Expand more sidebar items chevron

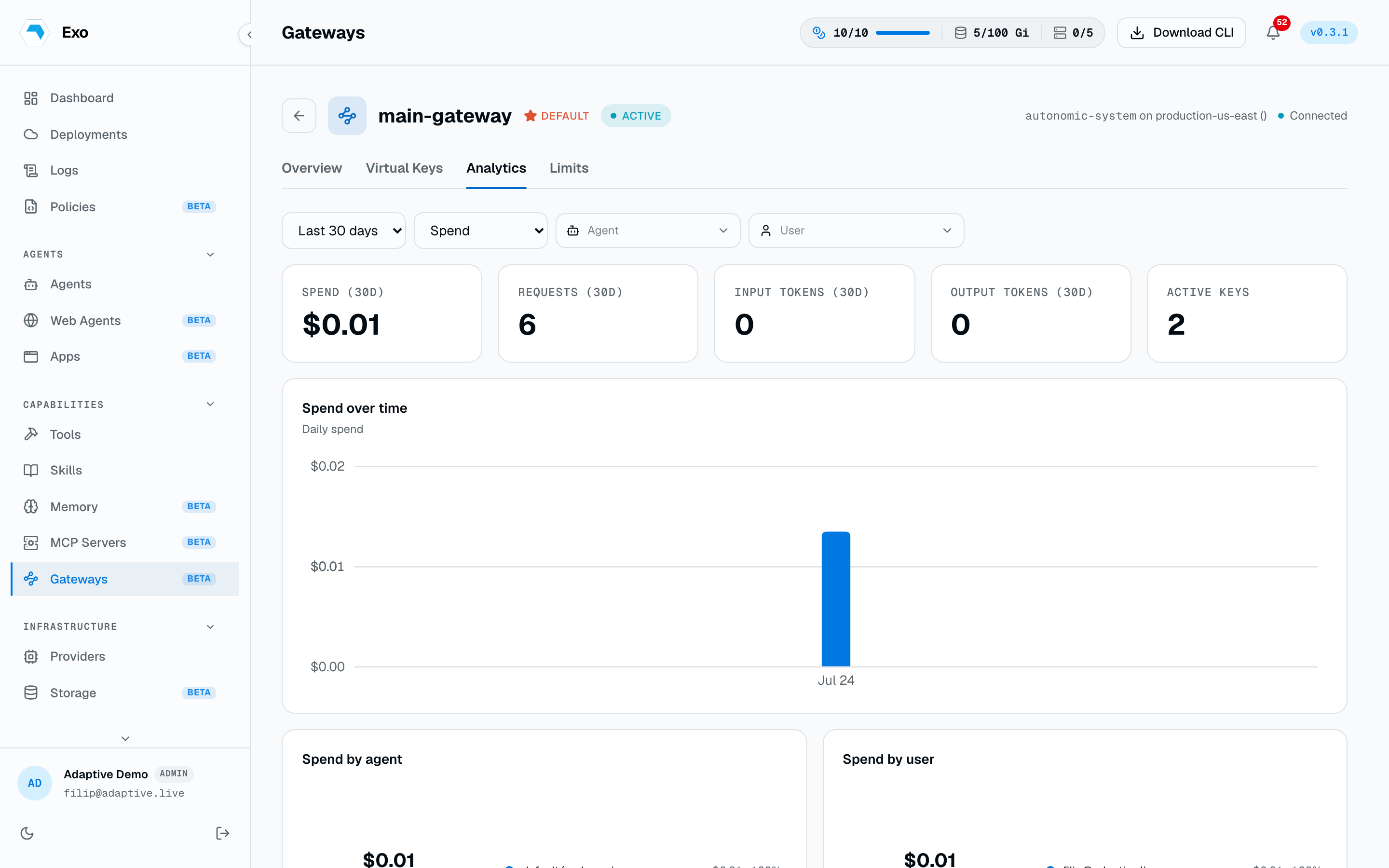coord(125,738)
